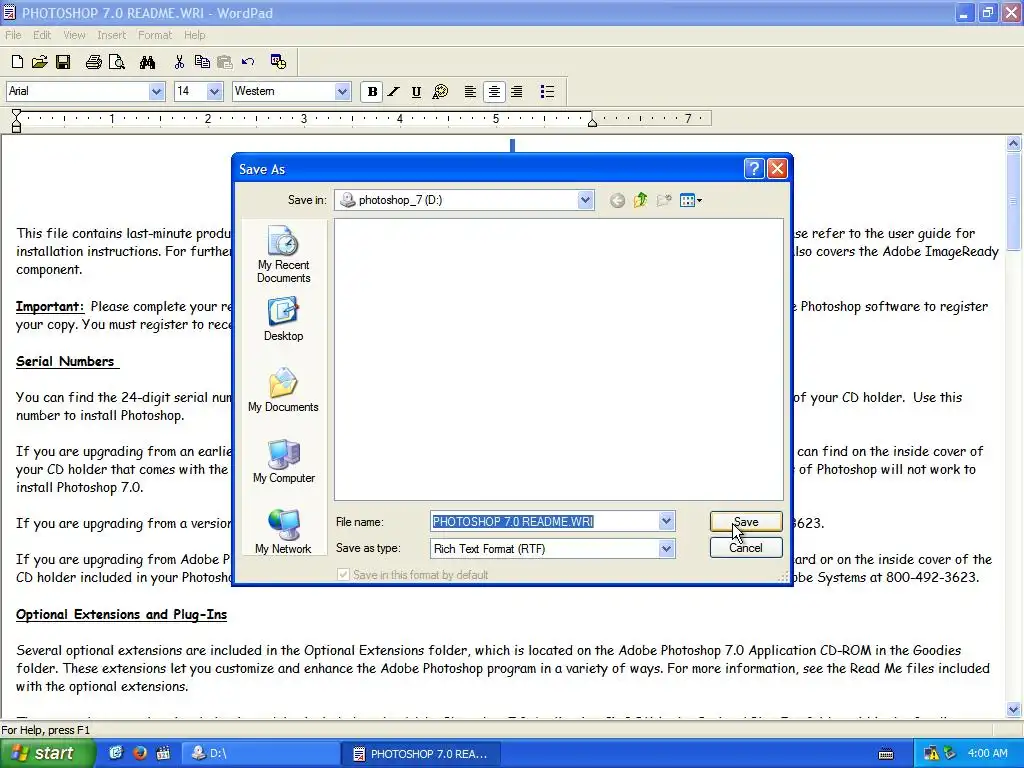The width and height of the screenshot is (1024, 768).
Task: Toggle Bullets list button
Action: click(547, 91)
